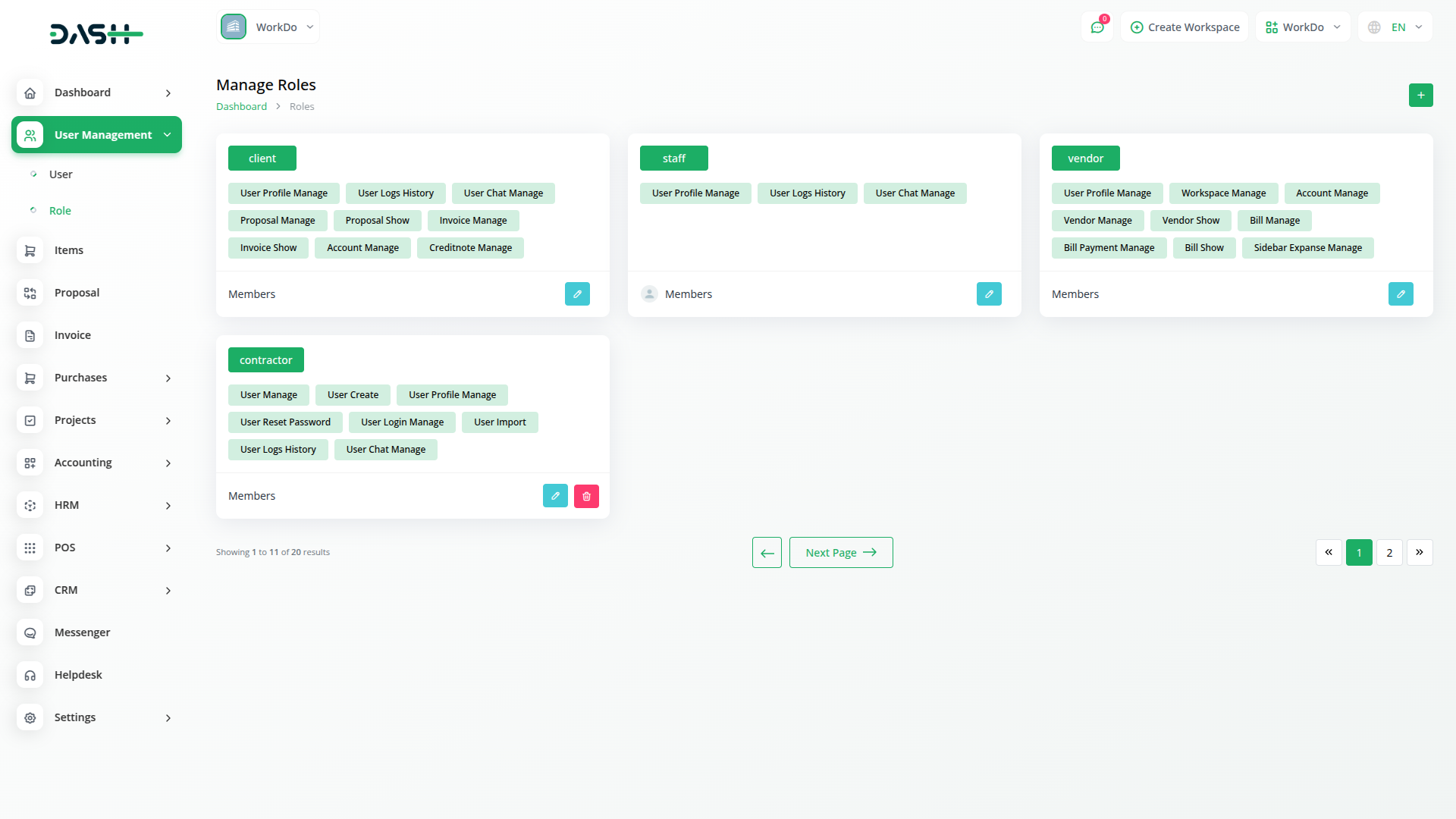The width and height of the screenshot is (1456, 819).
Task: Expand the EN language dropdown
Action: tap(1395, 27)
